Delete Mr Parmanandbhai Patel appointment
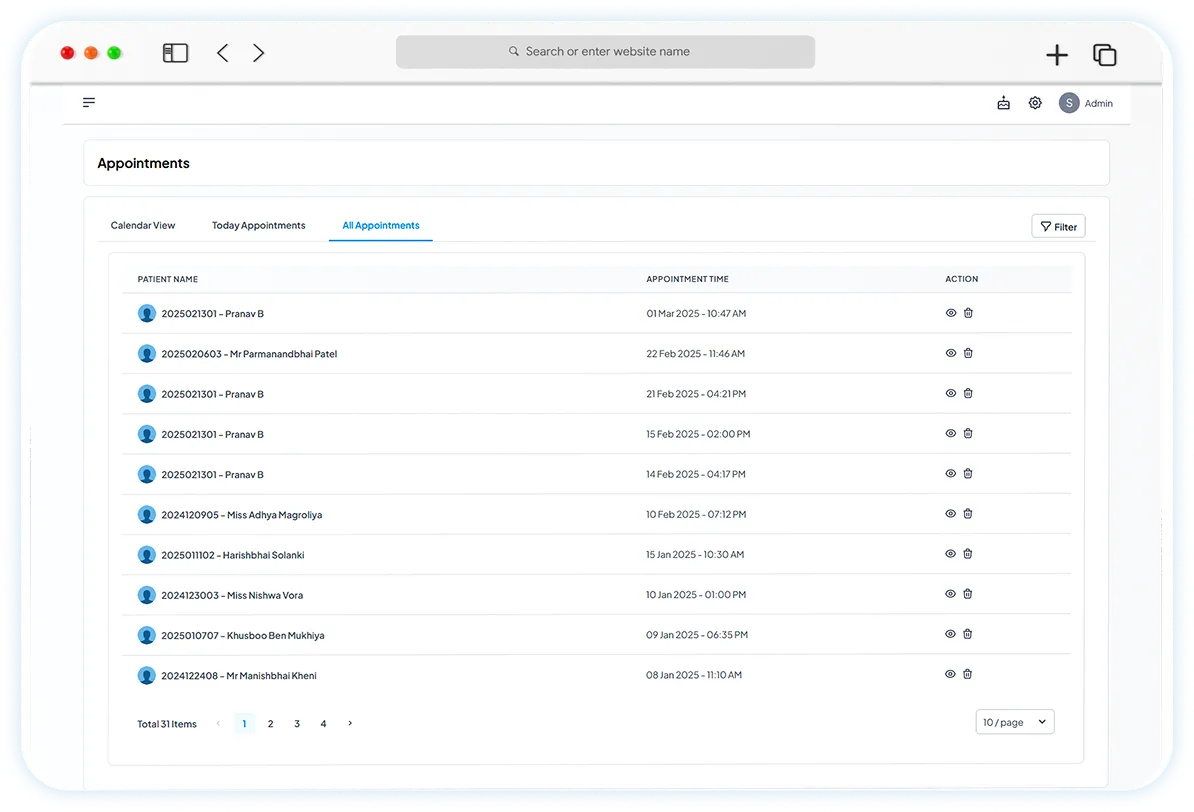This screenshot has width=1194, height=812. tap(969, 353)
